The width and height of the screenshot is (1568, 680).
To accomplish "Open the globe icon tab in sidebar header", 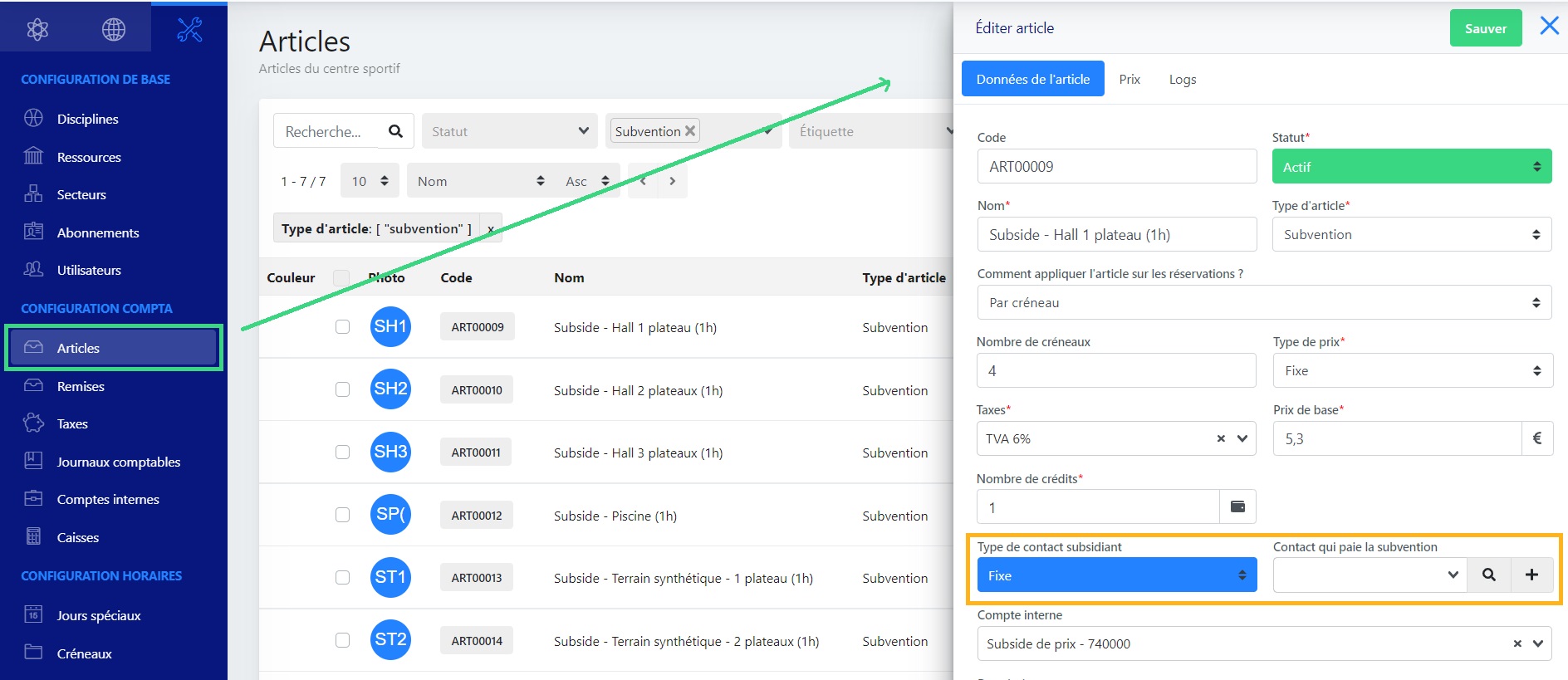I will coord(114,30).
